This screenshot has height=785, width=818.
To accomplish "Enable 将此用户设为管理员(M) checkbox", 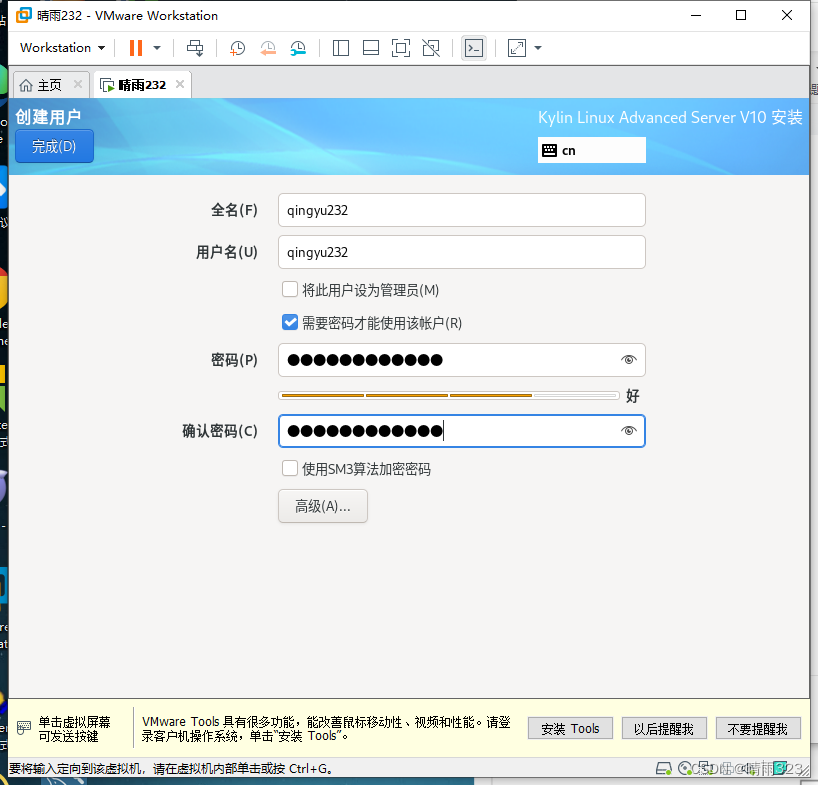I will tap(290, 289).
